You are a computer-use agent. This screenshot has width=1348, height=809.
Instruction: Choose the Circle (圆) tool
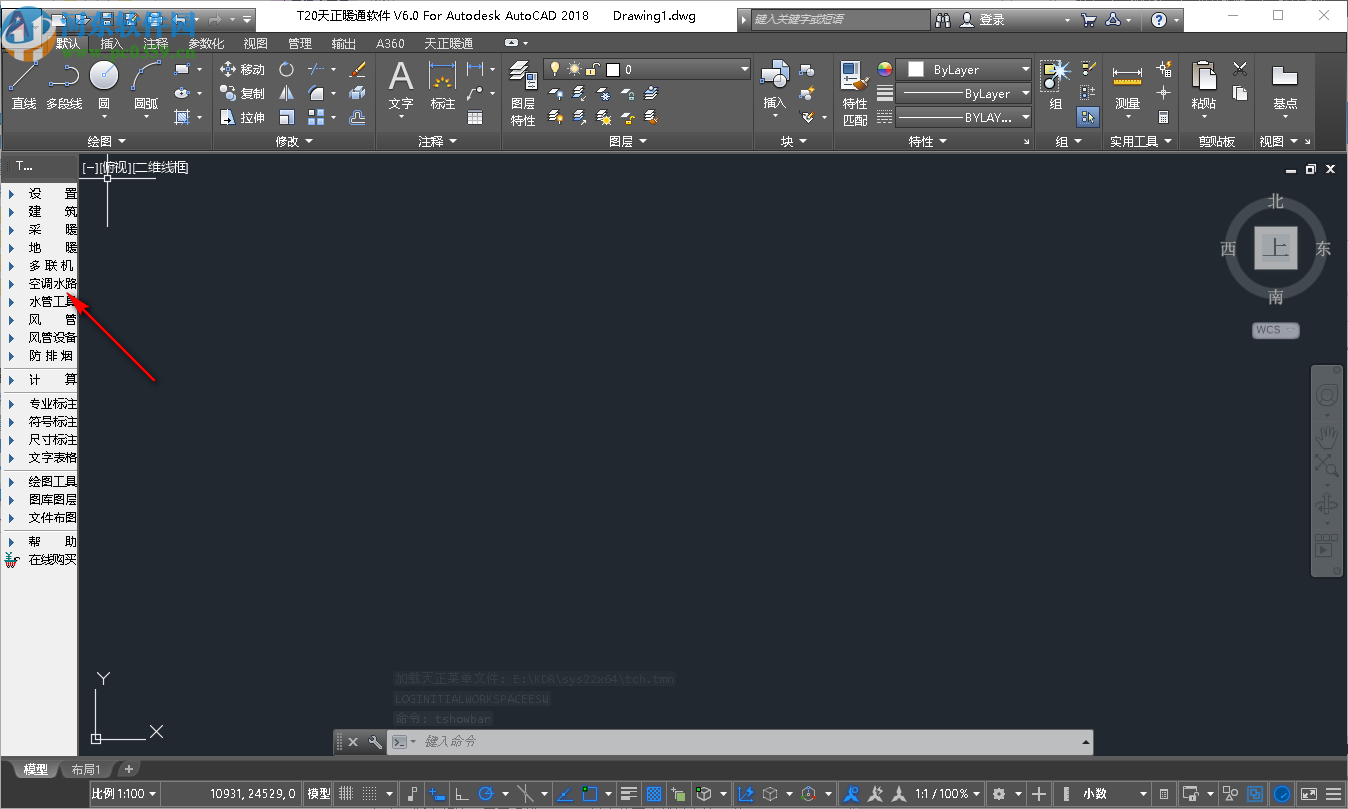[x=104, y=85]
